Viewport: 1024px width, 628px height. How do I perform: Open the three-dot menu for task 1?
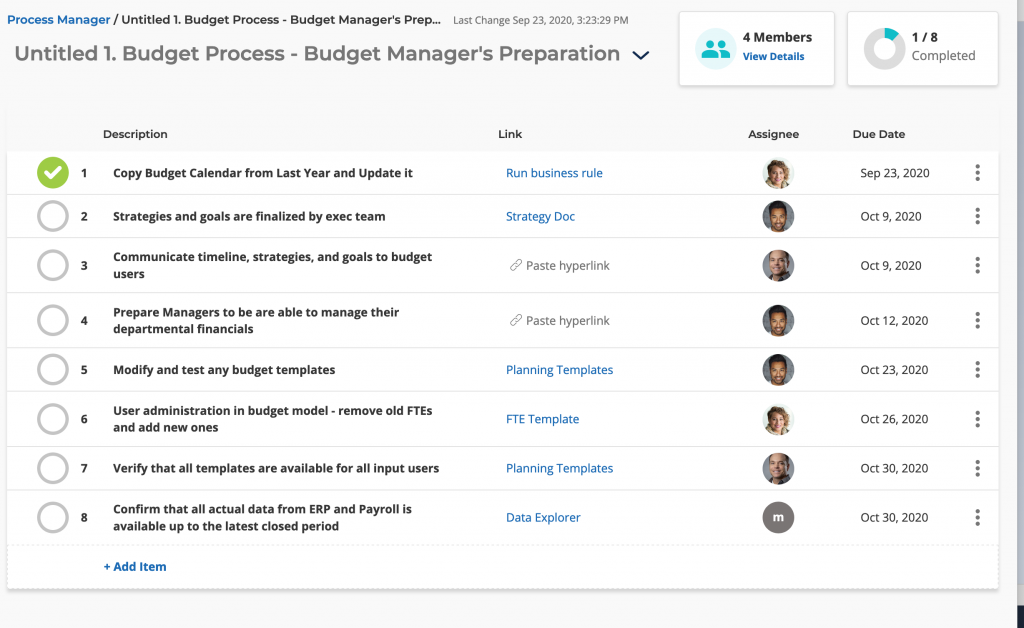pyautogui.click(x=977, y=173)
